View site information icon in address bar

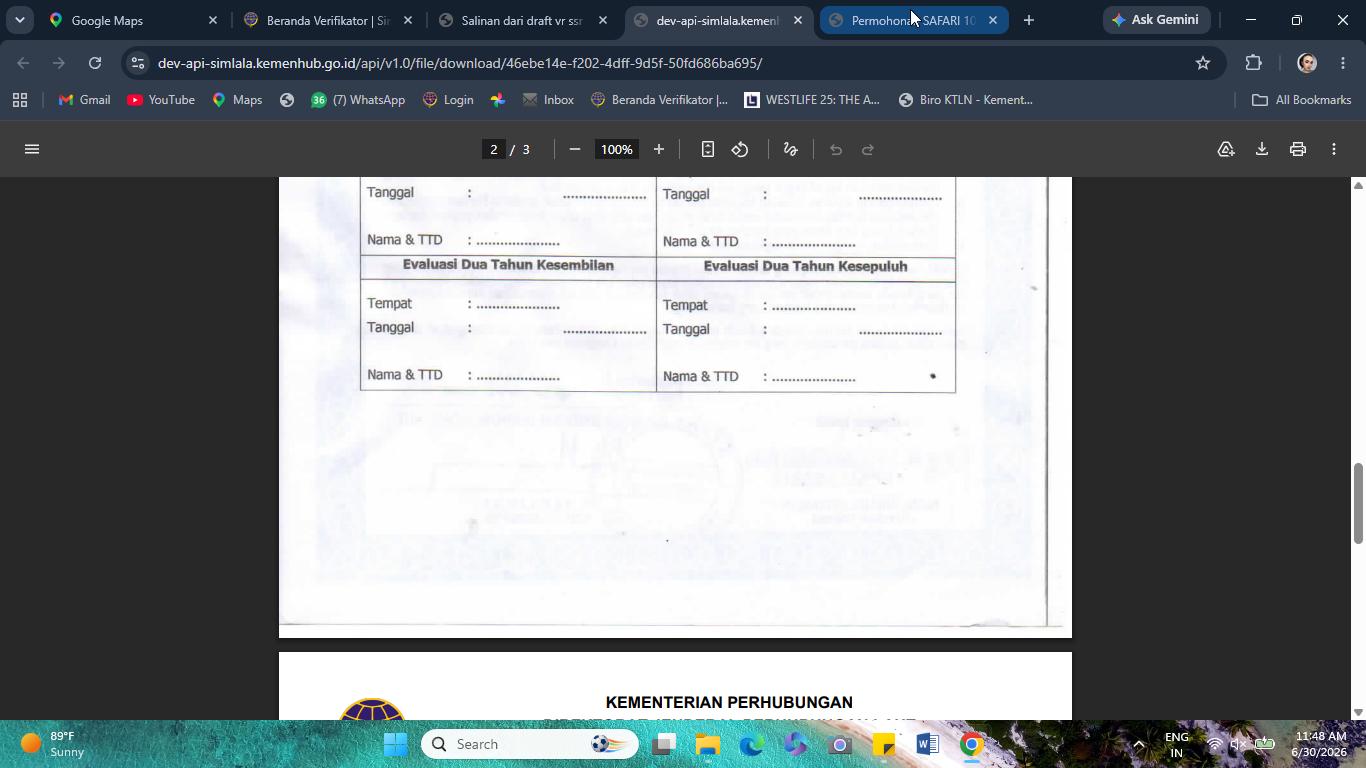click(x=138, y=63)
